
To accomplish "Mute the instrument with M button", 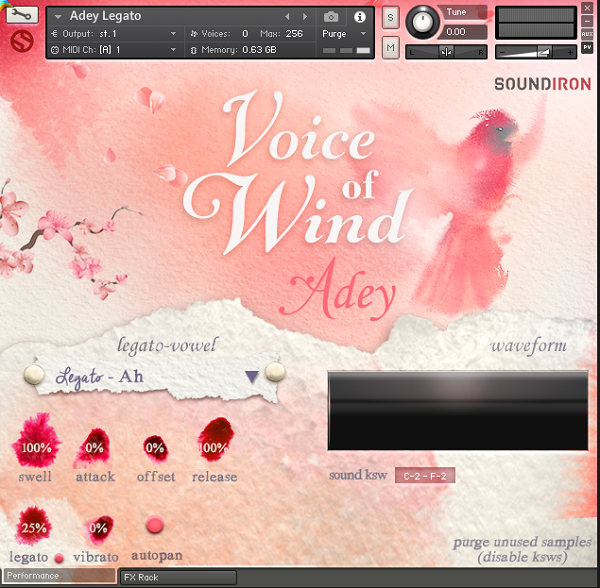I will [390, 48].
